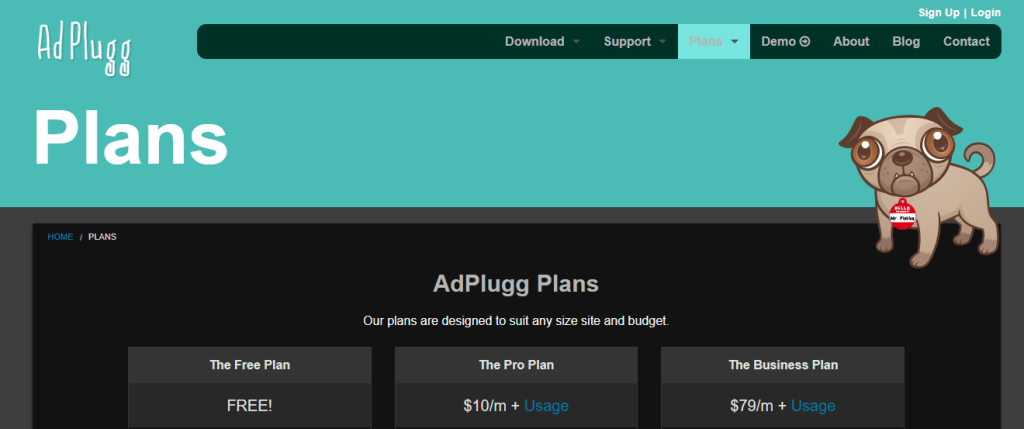The width and height of the screenshot is (1024, 429).
Task: Expand the Download menu arrow
Action: 576,42
